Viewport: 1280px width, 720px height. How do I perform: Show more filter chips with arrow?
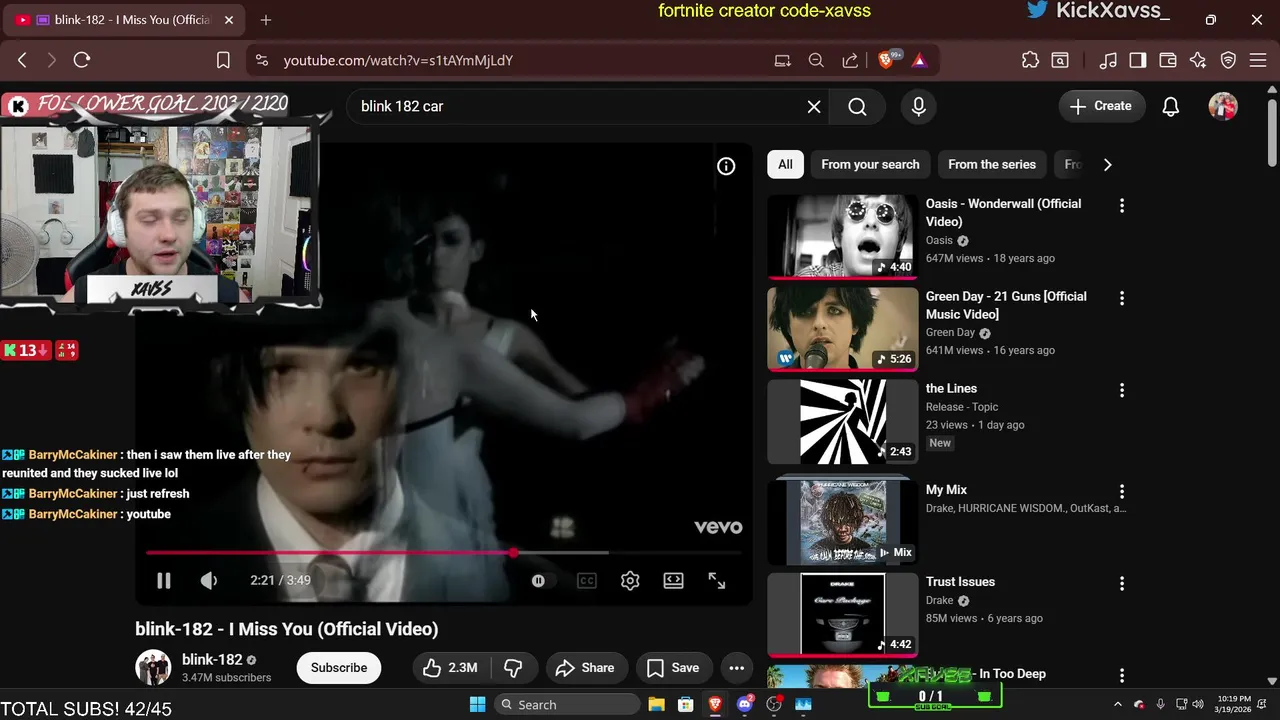(1107, 164)
